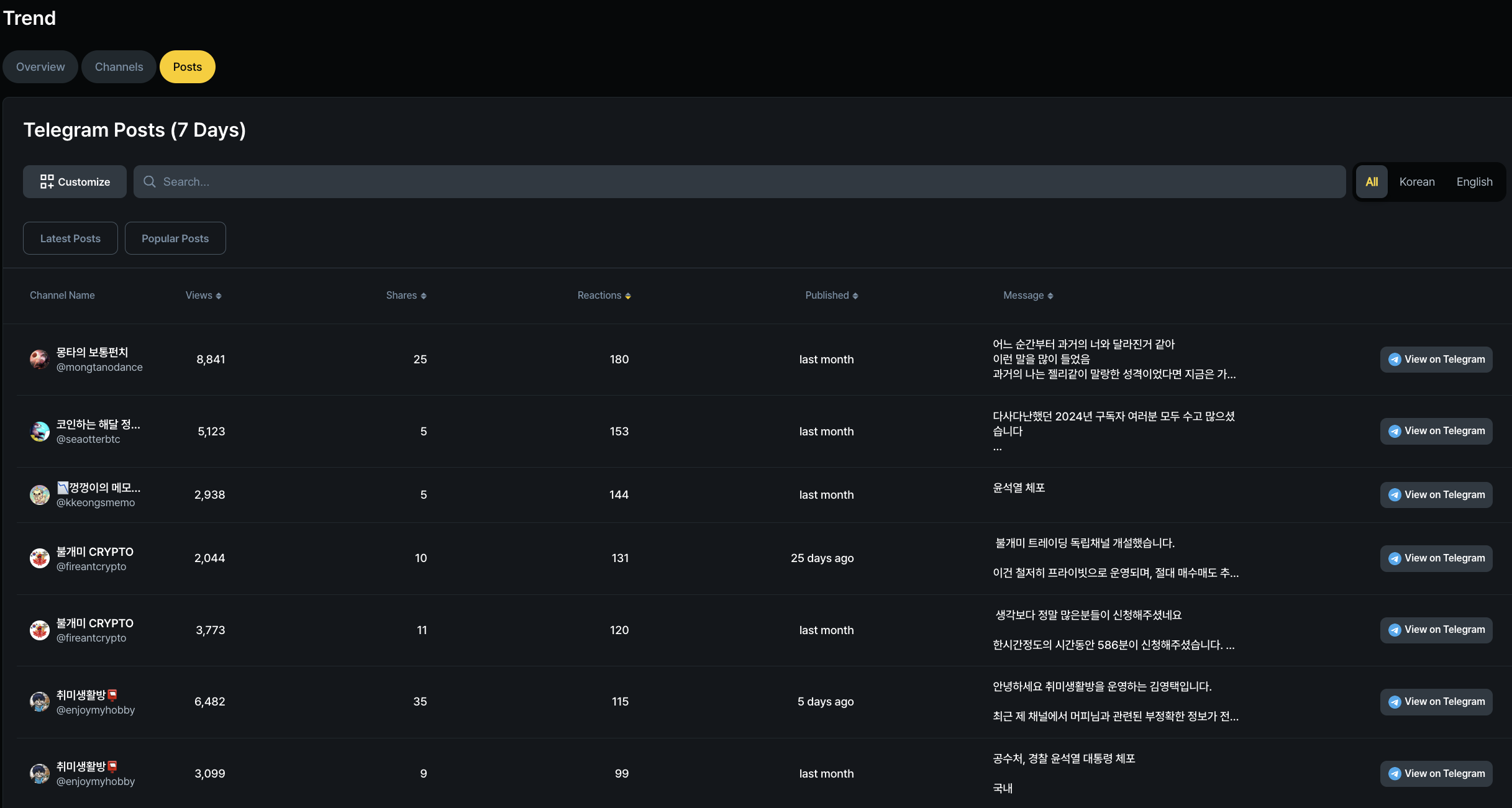Image resolution: width=1512 pixels, height=808 pixels.
Task: Click the kkeongsmemo channel avatar icon
Action: pos(39,495)
